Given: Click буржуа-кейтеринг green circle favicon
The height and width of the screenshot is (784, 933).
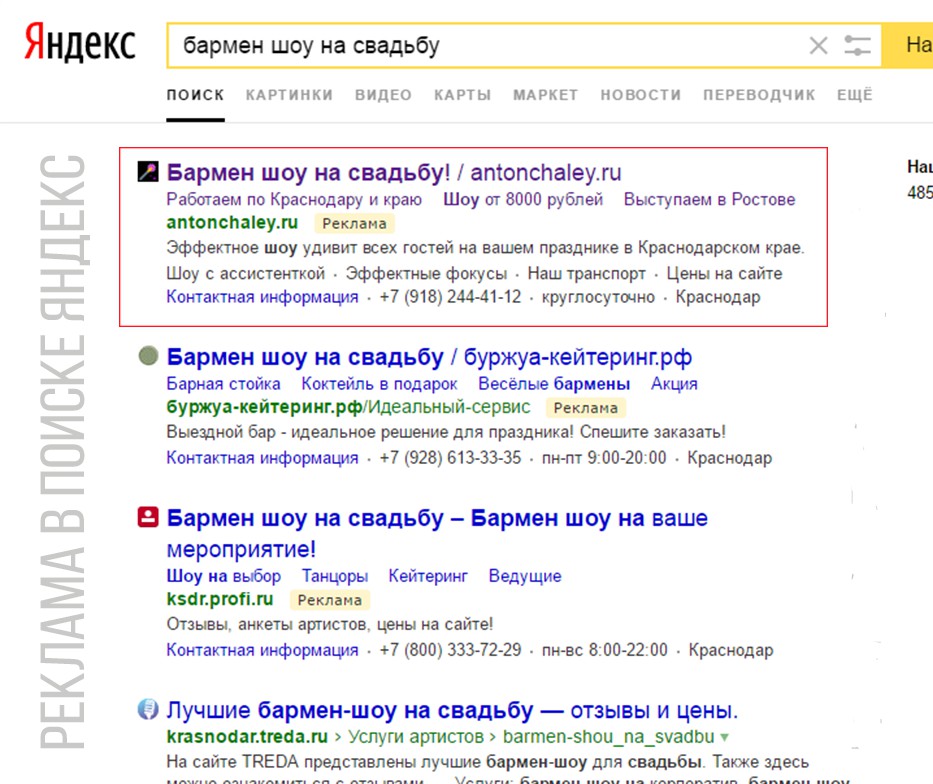Looking at the screenshot, I should pyautogui.click(x=148, y=356).
